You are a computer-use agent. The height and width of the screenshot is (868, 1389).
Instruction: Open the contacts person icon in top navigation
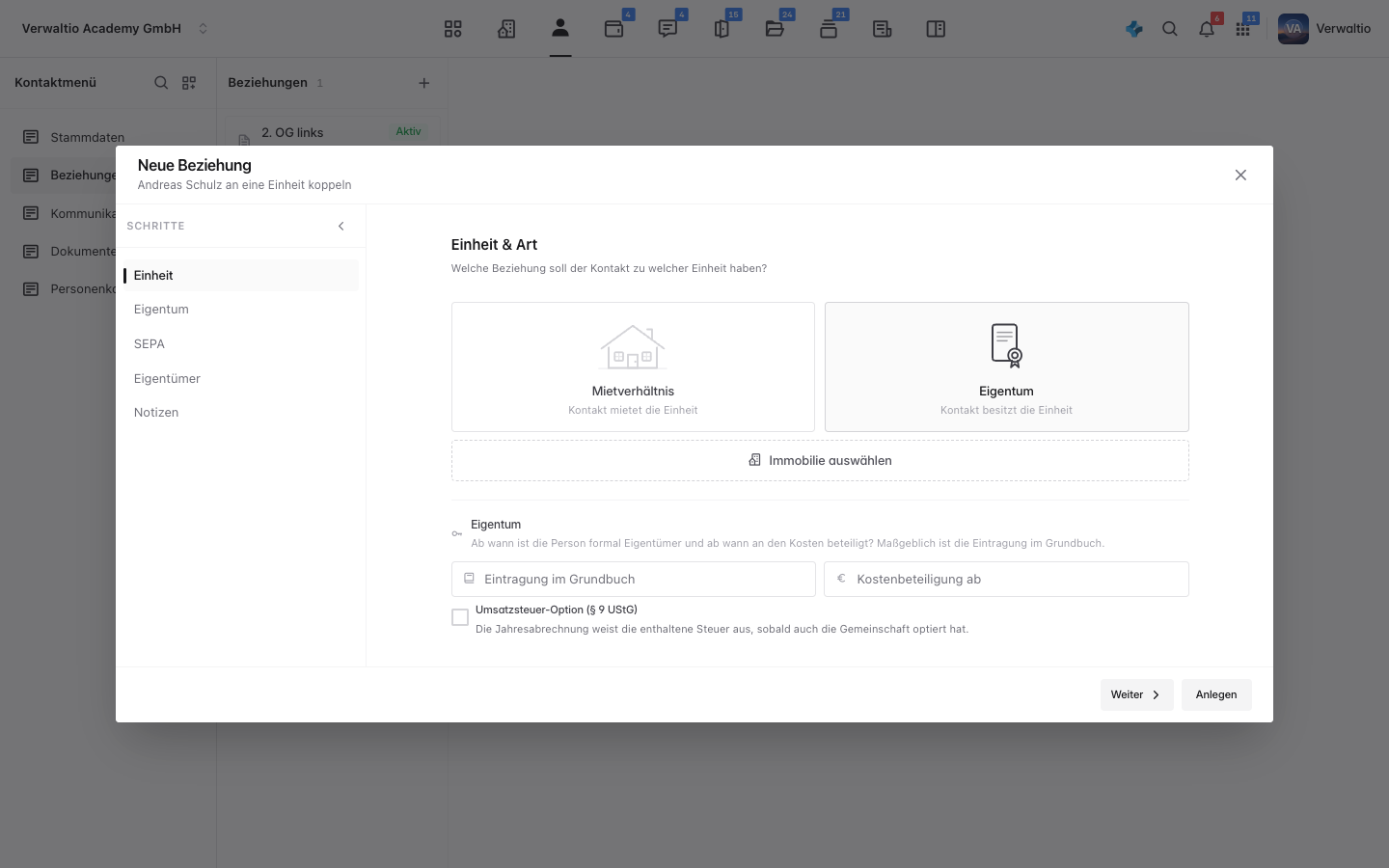click(560, 28)
